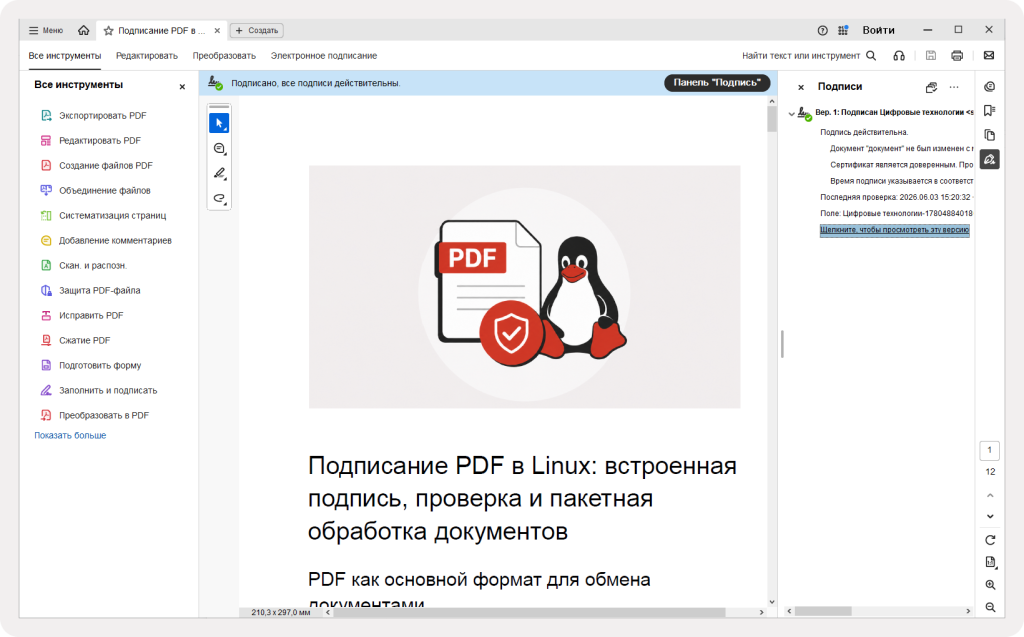
Task: Click the page display settings icon
Action: 990,563
